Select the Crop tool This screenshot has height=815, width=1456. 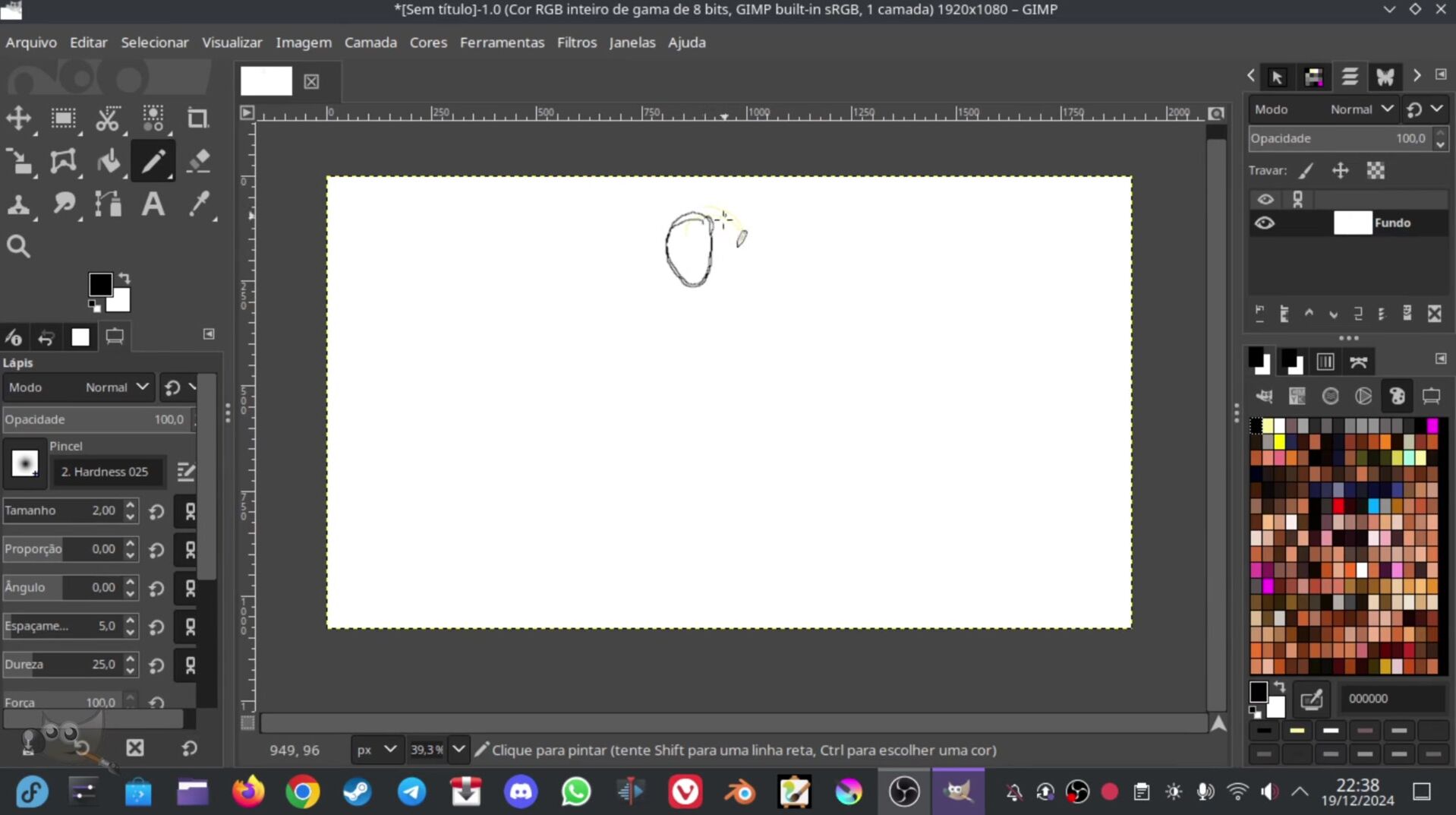point(197,118)
